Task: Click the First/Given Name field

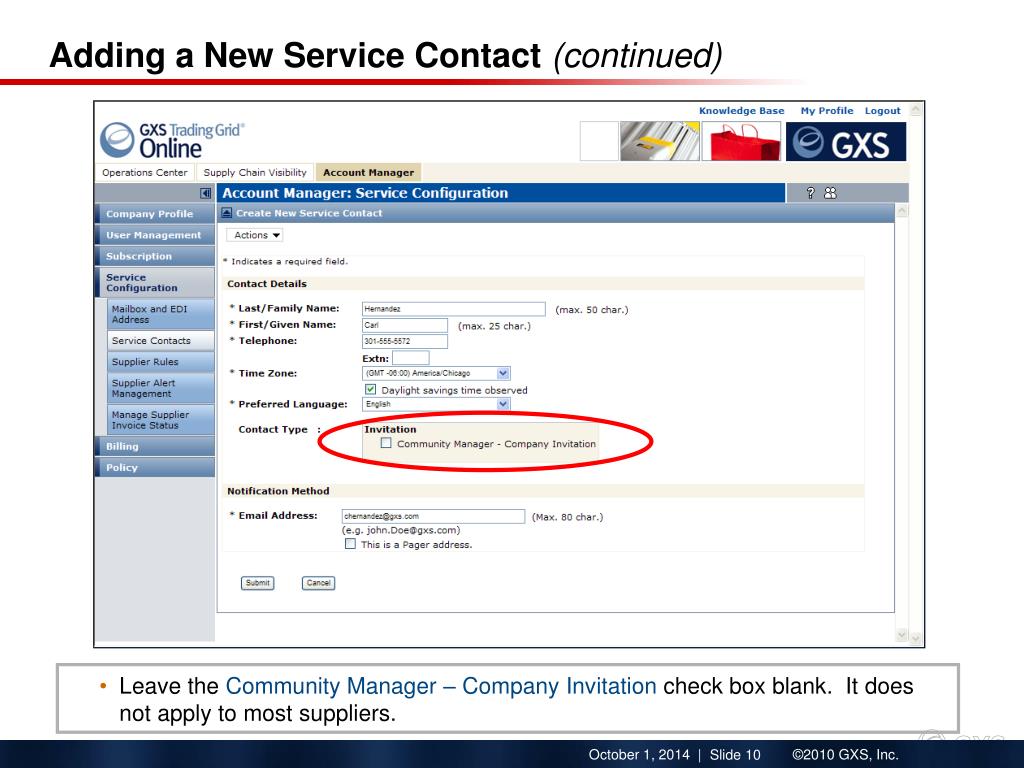Action: 405,325
